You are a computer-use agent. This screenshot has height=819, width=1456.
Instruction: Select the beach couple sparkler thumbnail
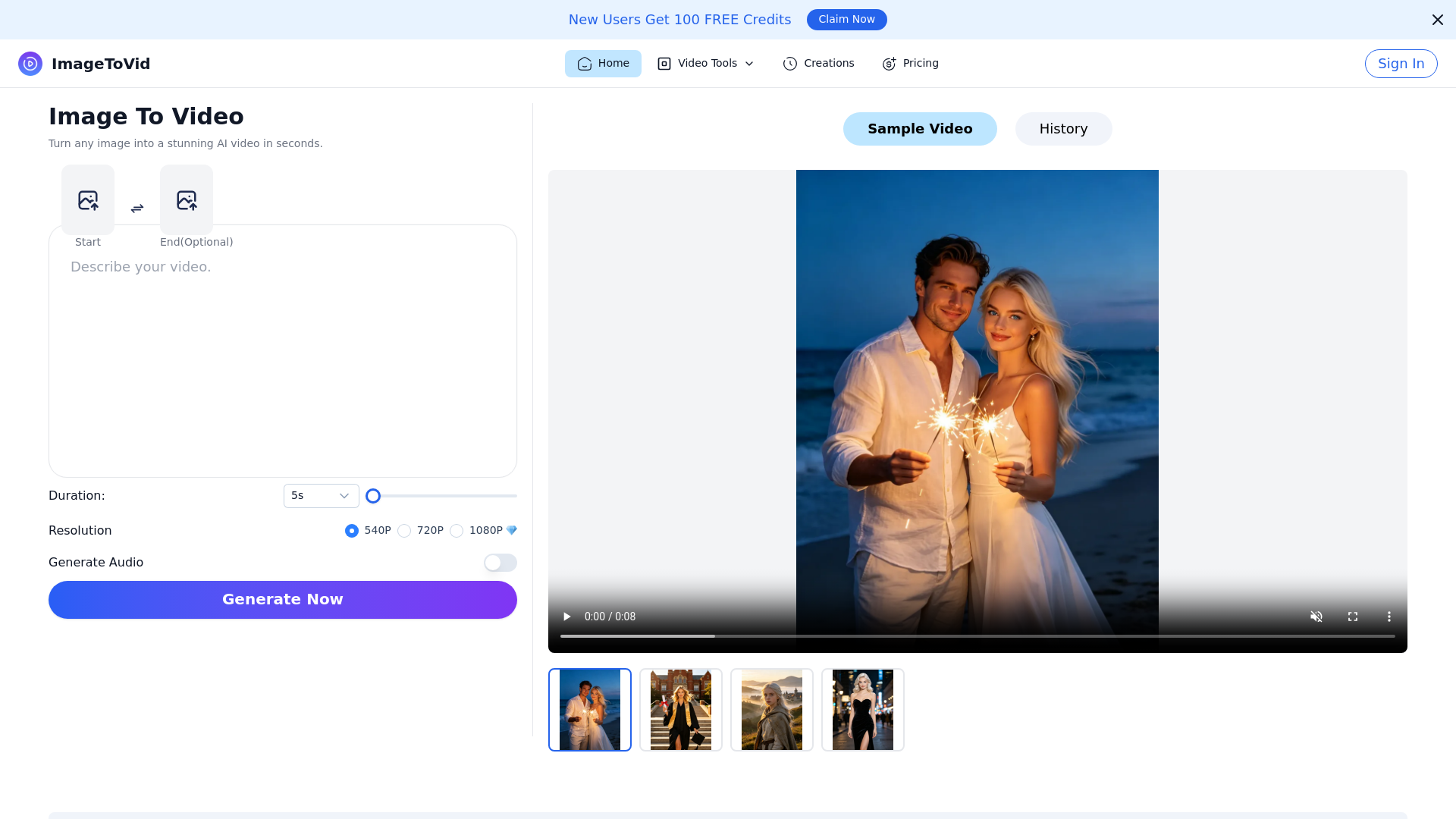(590, 710)
